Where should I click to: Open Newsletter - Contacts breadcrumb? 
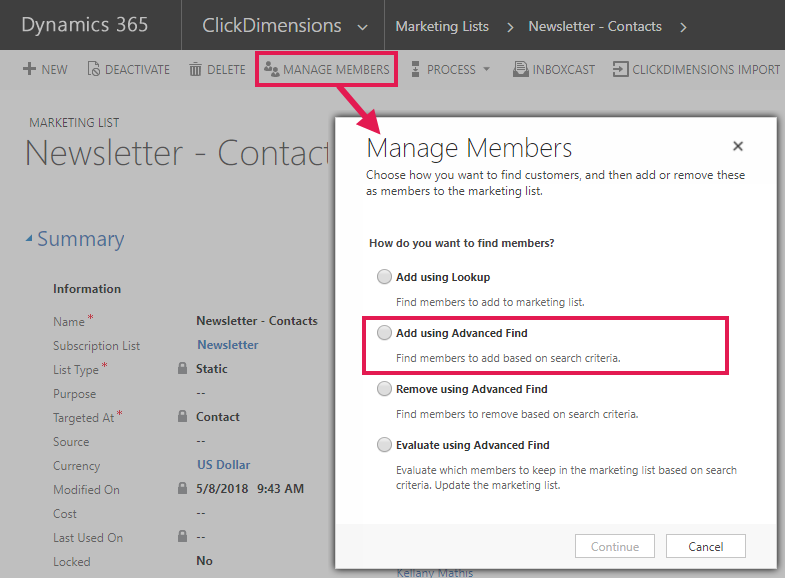[x=595, y=26]
